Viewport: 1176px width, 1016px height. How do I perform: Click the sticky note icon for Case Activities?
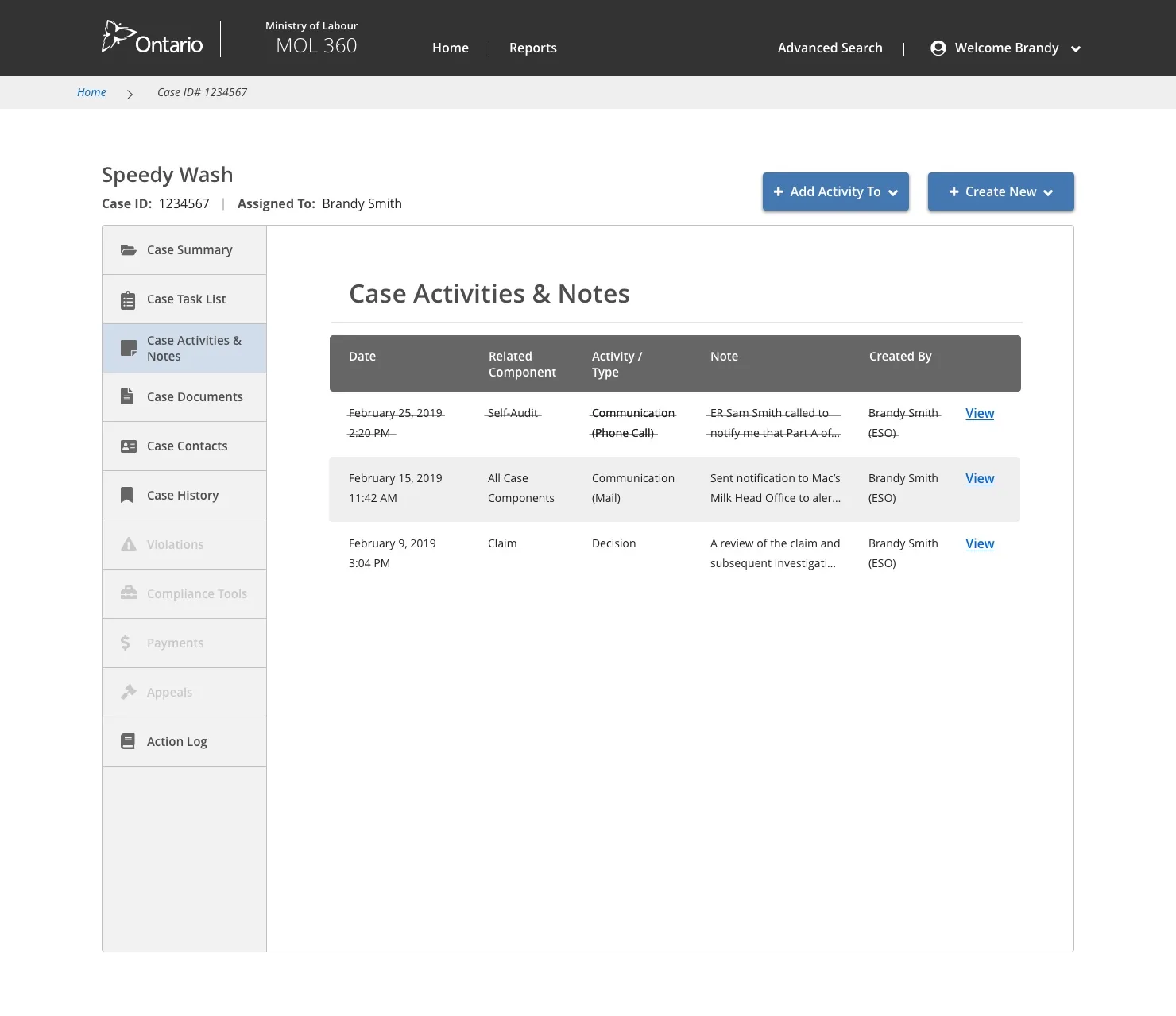click(128, 348)
